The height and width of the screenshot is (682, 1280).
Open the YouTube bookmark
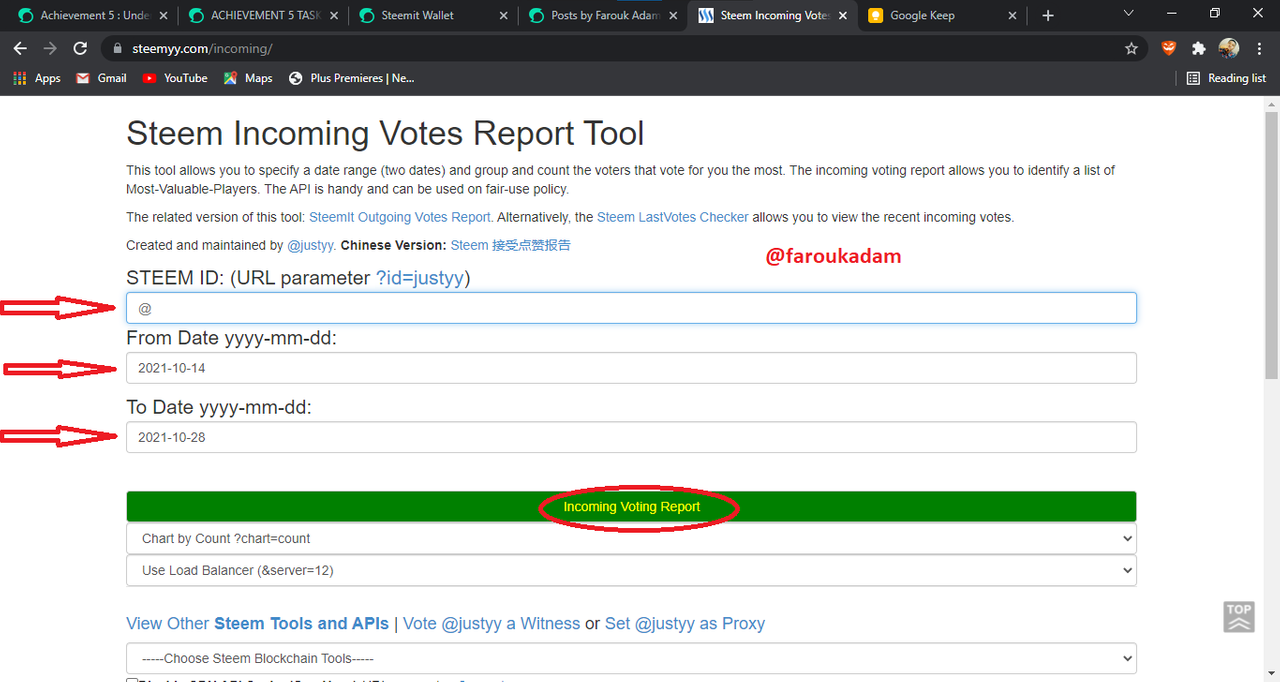click(175, 78)
